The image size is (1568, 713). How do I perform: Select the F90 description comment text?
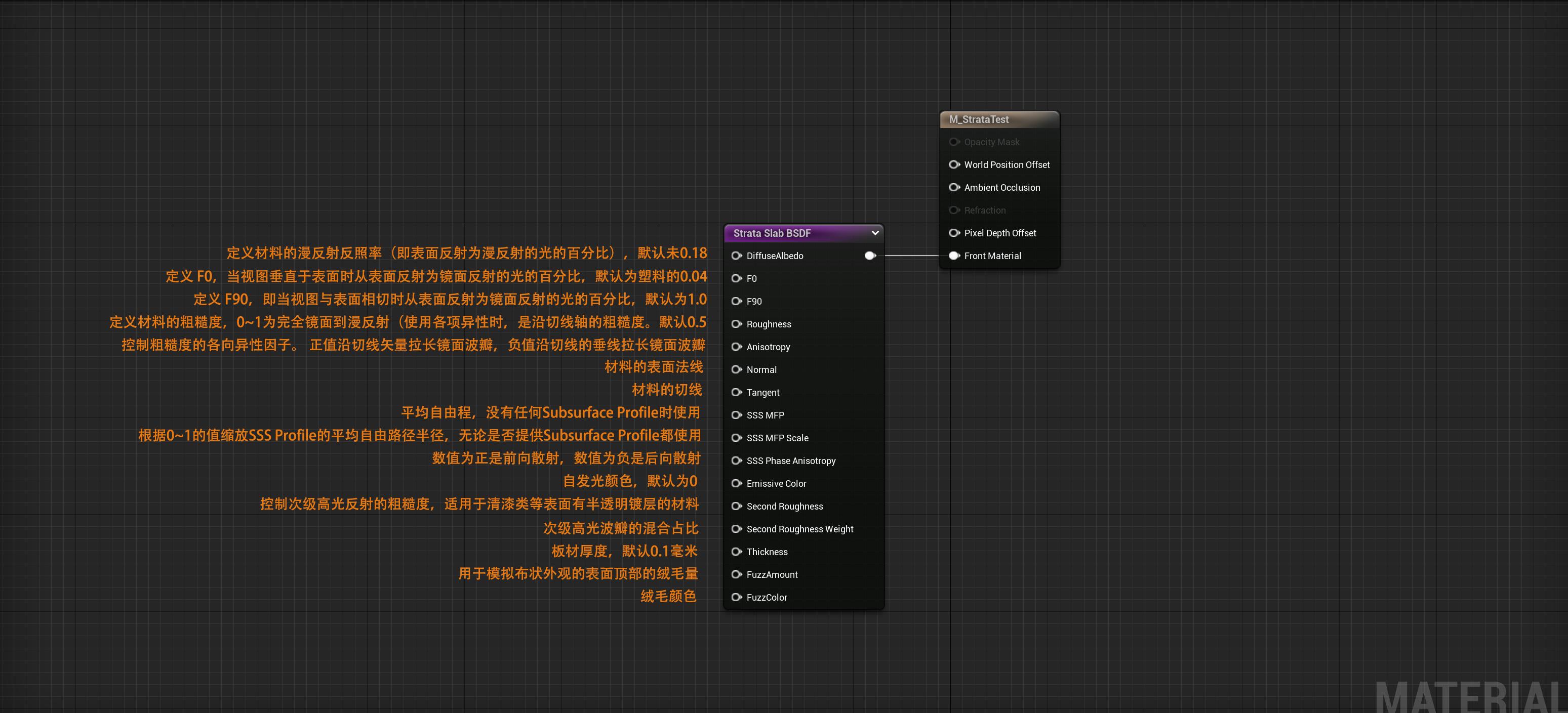(x=451, y=299)
